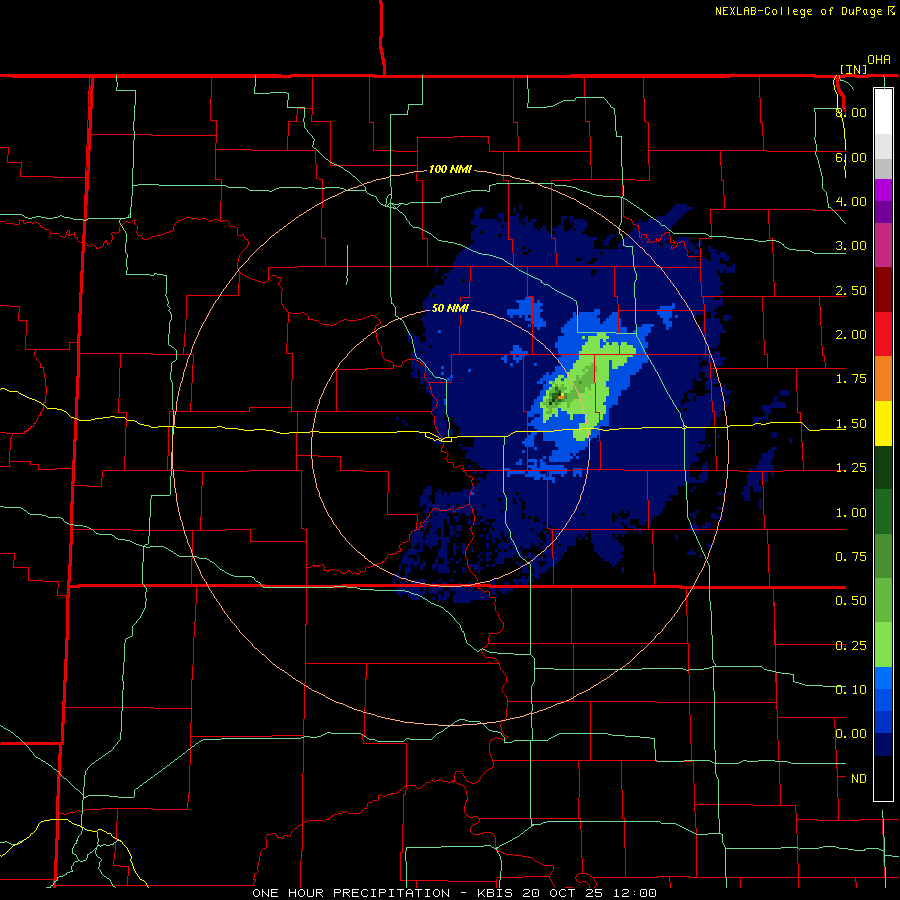Pick the white swatch atop the legend
The image size is (900, 900).
pyautogui.click(x=883, y=111)
